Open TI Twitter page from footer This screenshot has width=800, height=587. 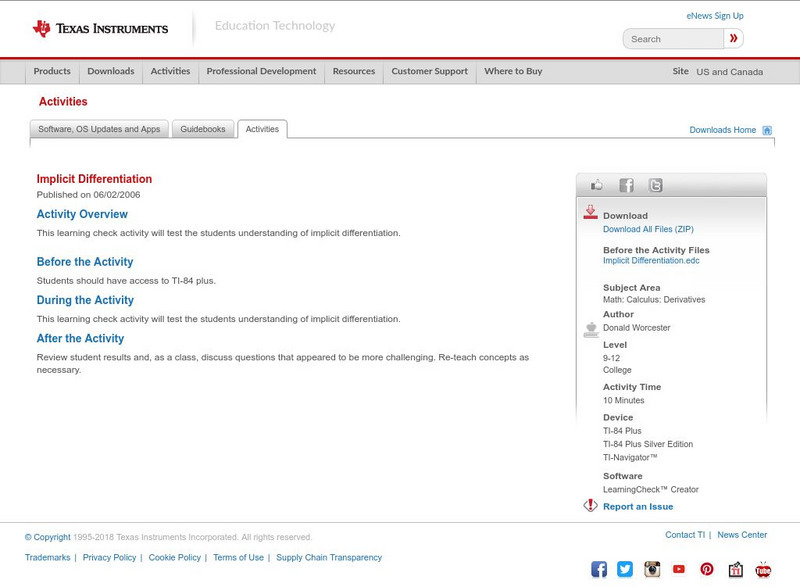(625, 569)
